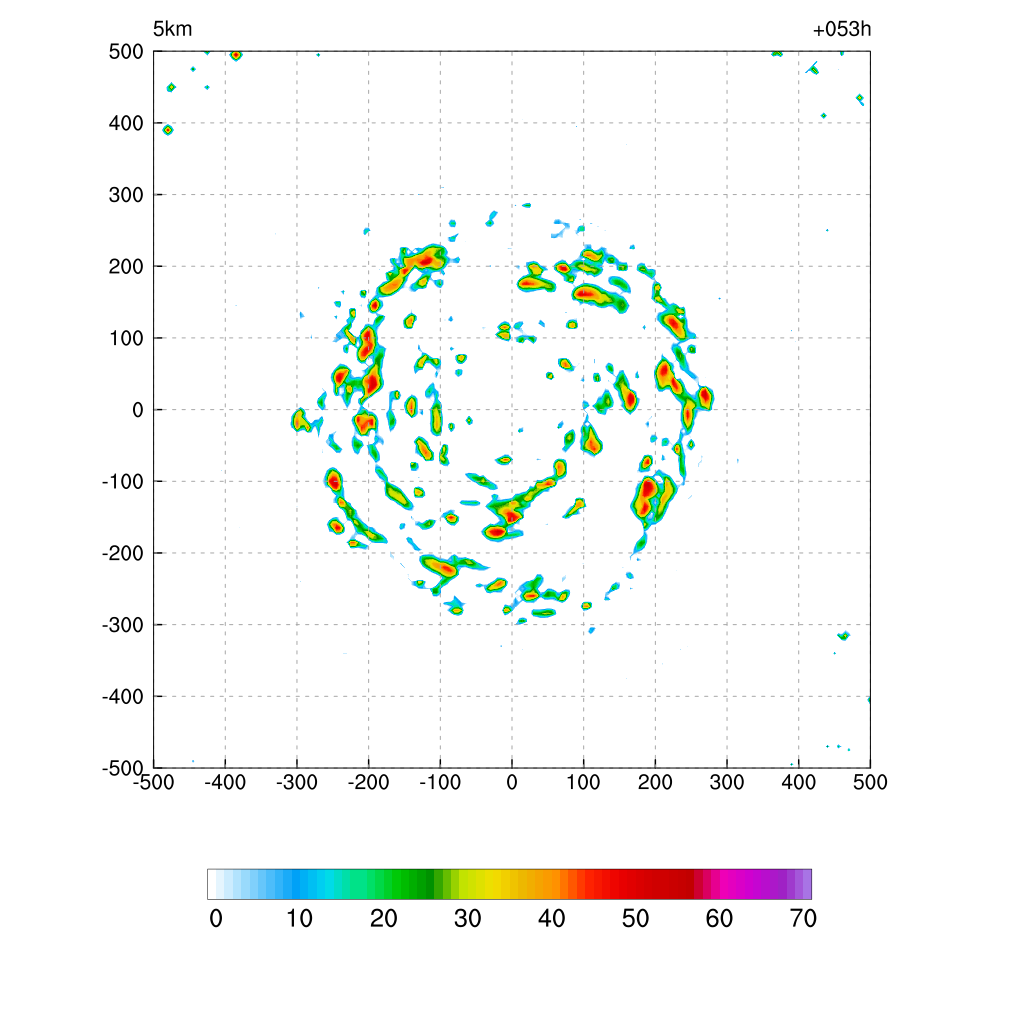Screen dimensions: 1024x1024
Task: Click the x-axis tick label "300"
Action: click(x=727, y=782)
